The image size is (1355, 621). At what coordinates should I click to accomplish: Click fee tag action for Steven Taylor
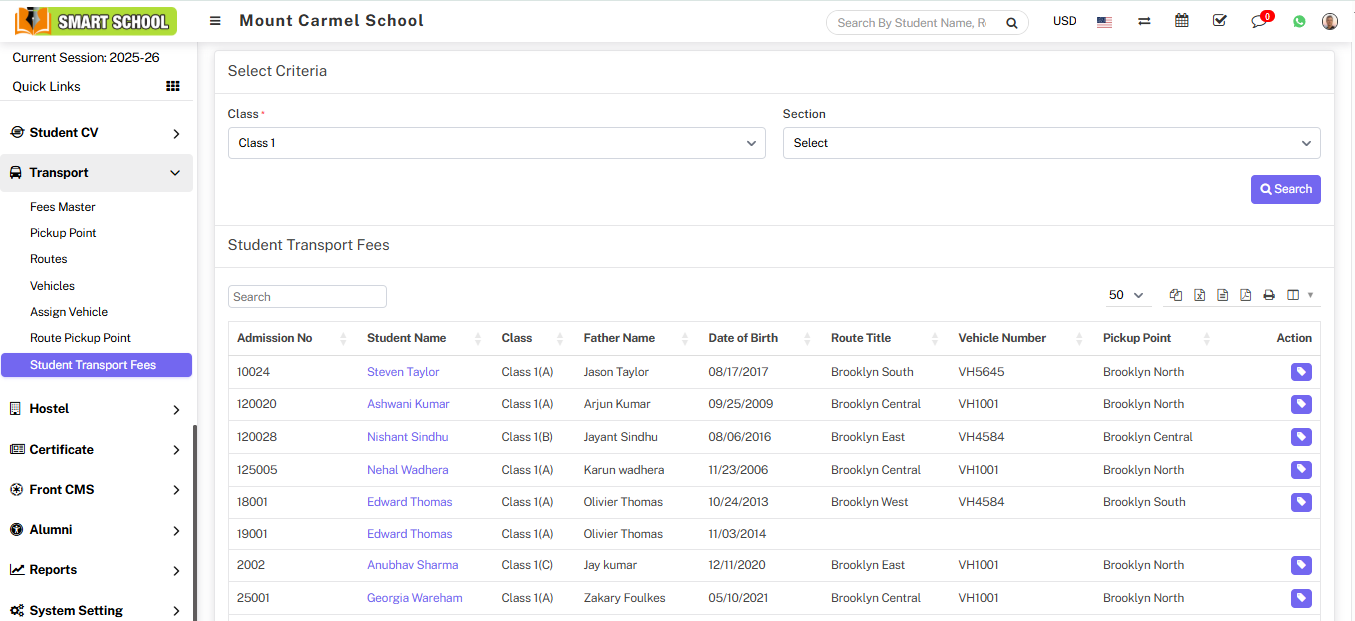click(1301, 372)
